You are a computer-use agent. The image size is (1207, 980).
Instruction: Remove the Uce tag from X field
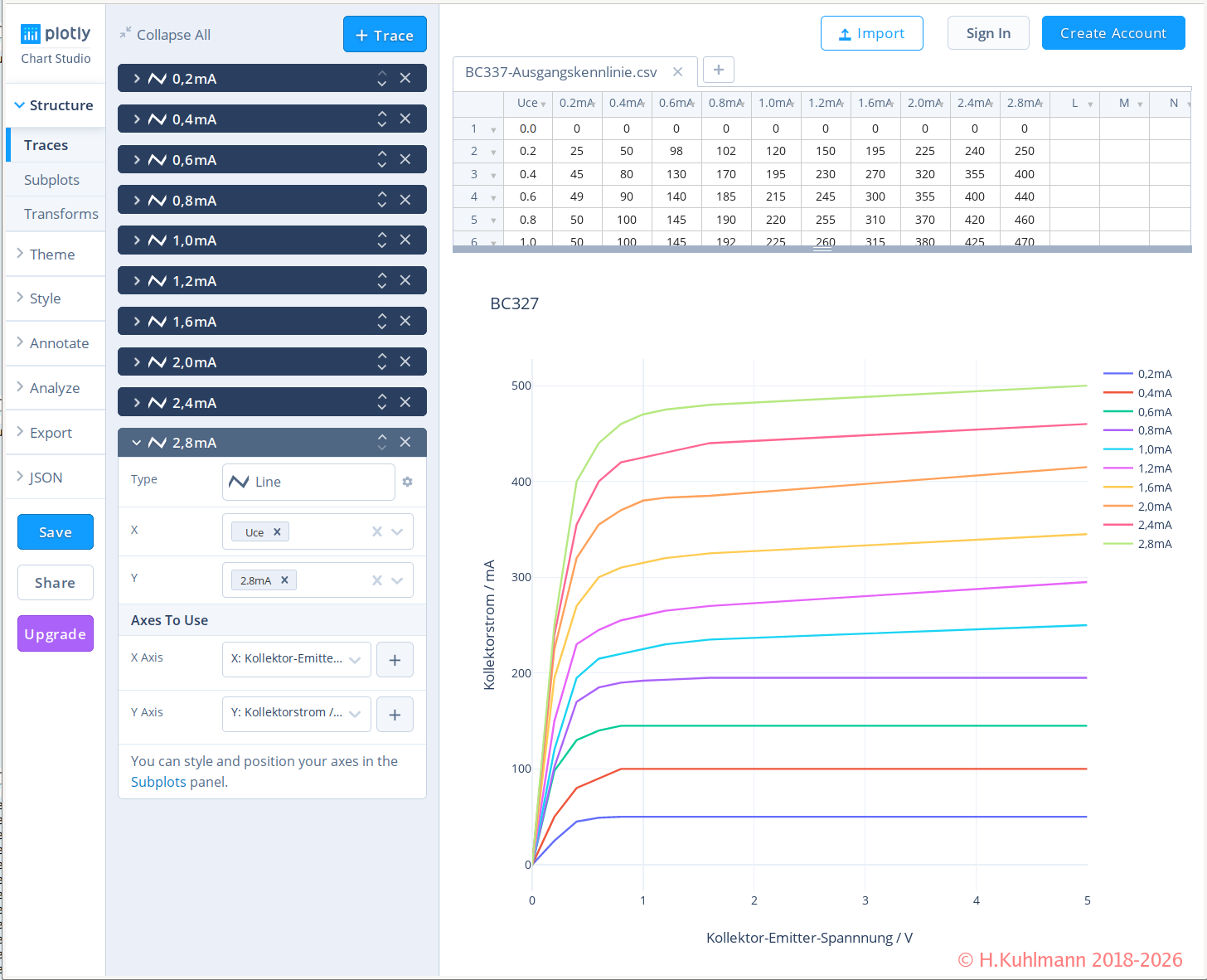click(277, 532)
